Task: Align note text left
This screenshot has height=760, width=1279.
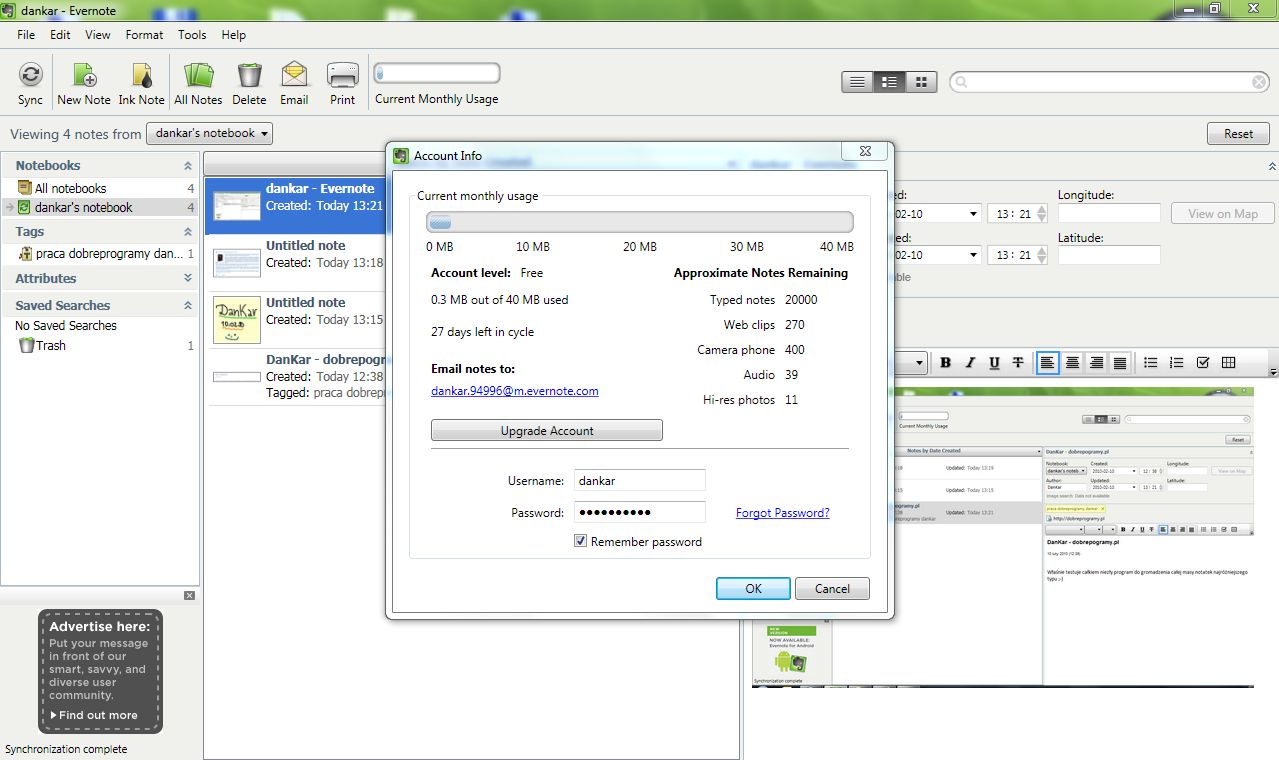Action: 1047,363
